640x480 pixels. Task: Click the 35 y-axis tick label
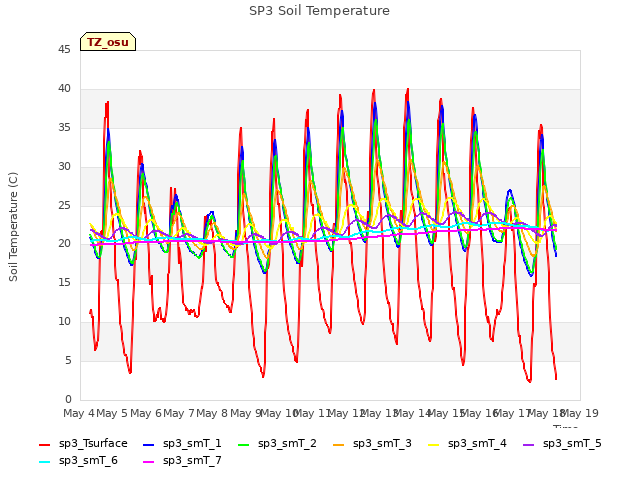64,128
